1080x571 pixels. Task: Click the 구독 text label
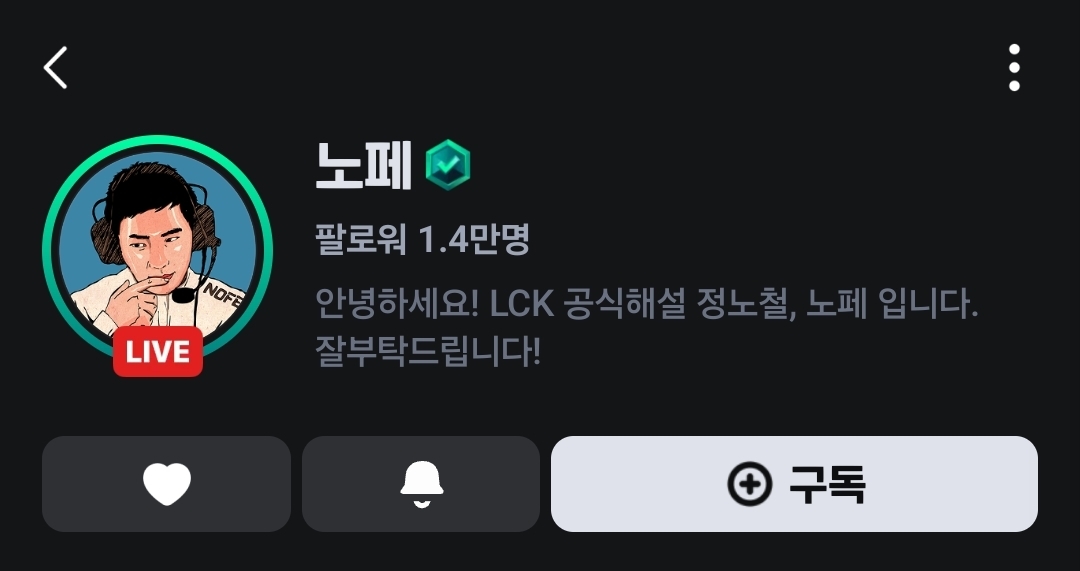827,484
